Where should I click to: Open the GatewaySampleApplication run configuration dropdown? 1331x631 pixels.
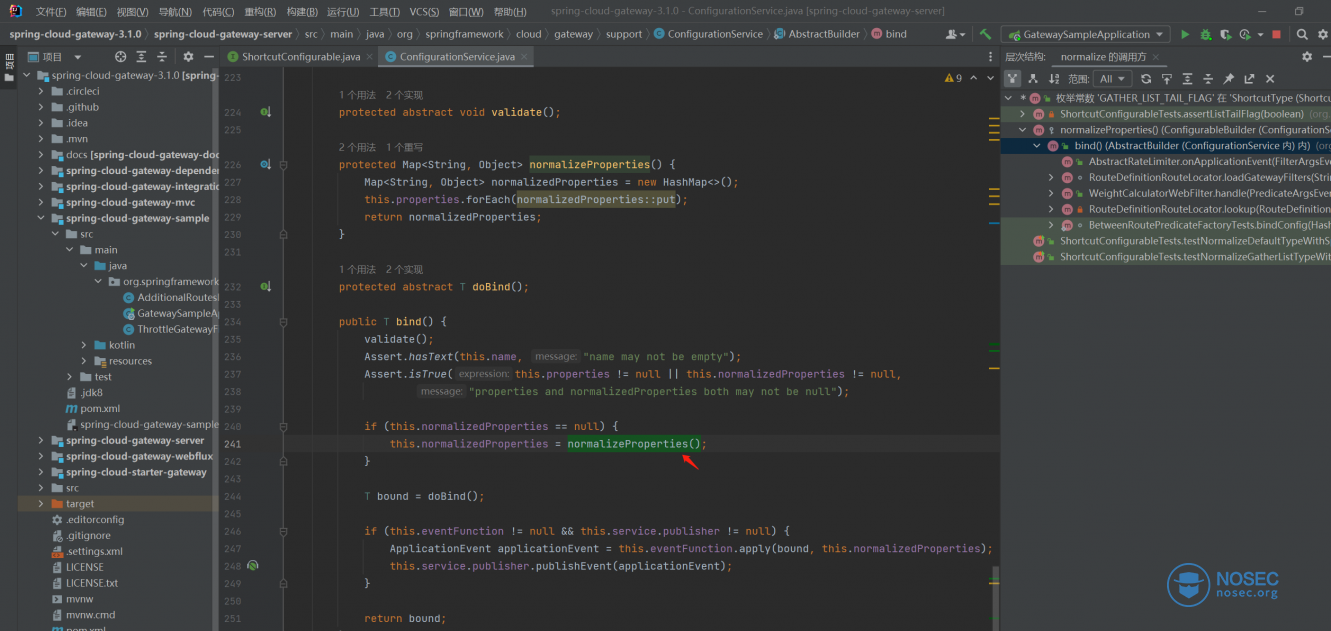1086,34
